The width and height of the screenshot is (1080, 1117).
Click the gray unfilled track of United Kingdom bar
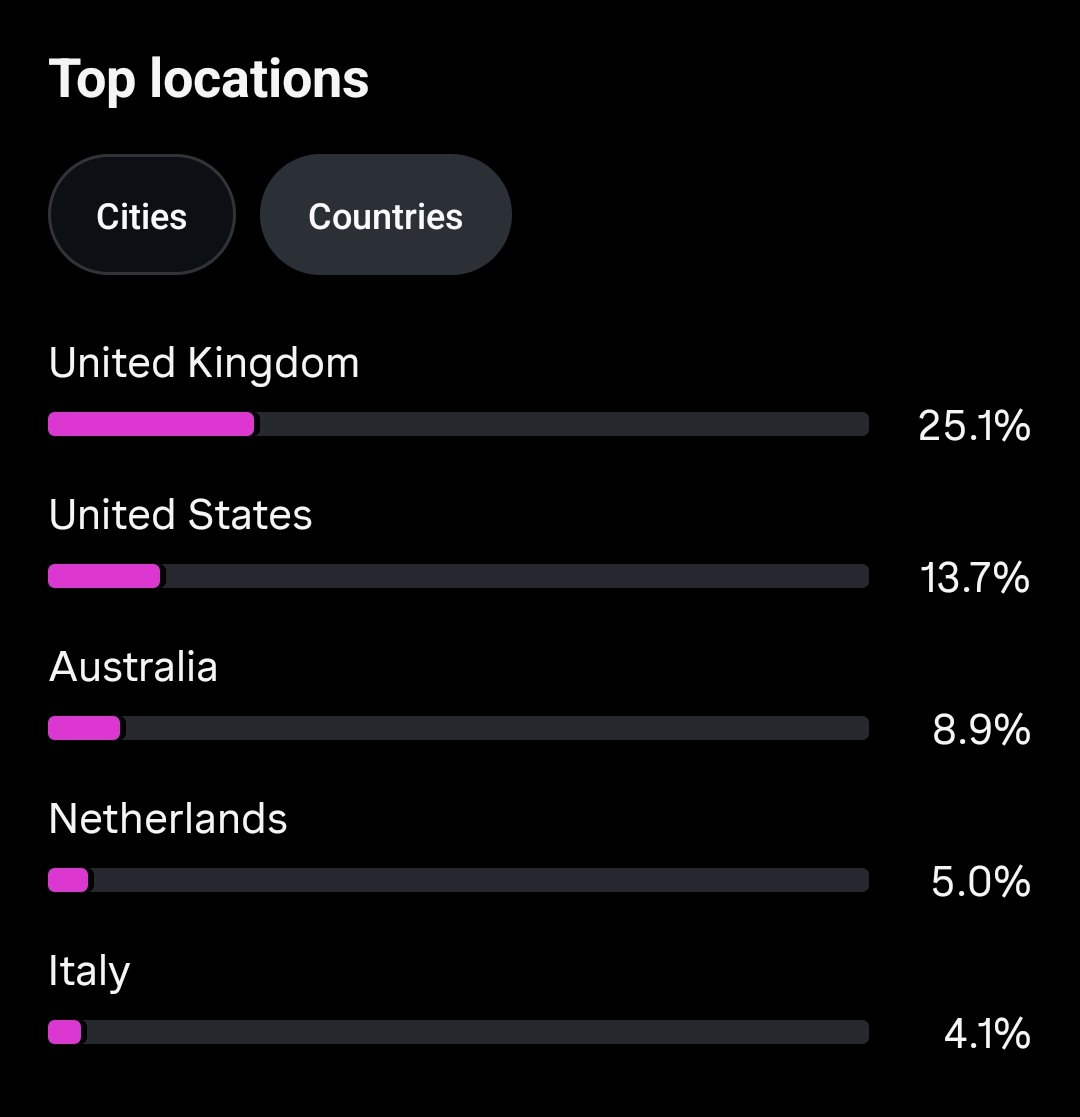560,424
